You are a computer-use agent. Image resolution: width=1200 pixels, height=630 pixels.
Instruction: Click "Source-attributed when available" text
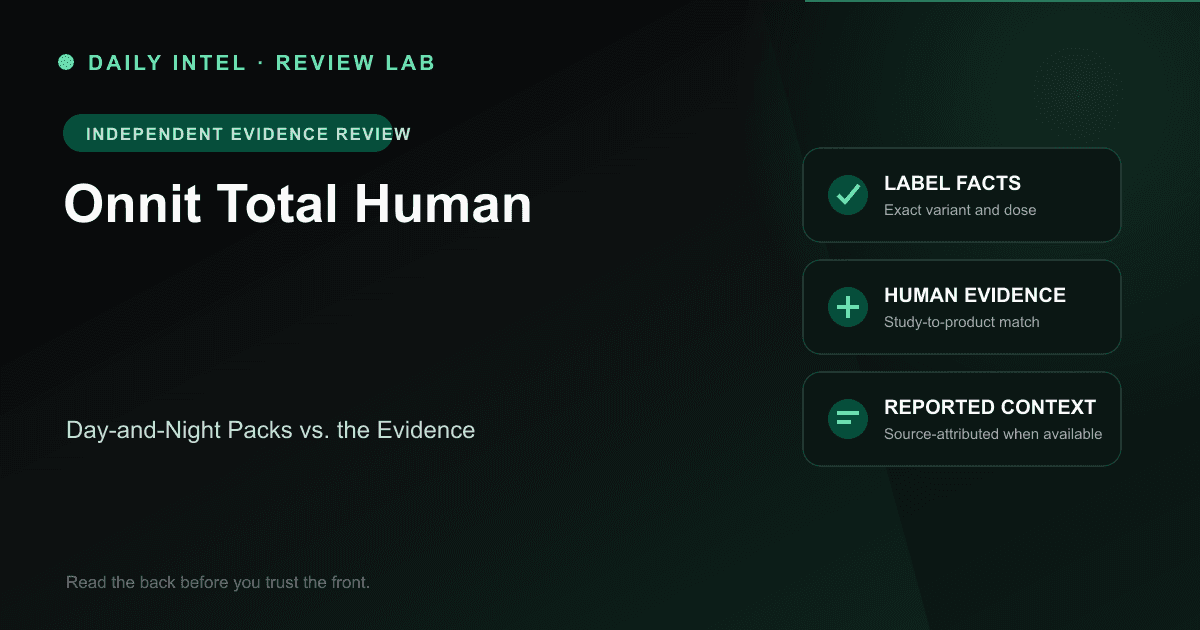pyautogui.click(x=993, y=434)
